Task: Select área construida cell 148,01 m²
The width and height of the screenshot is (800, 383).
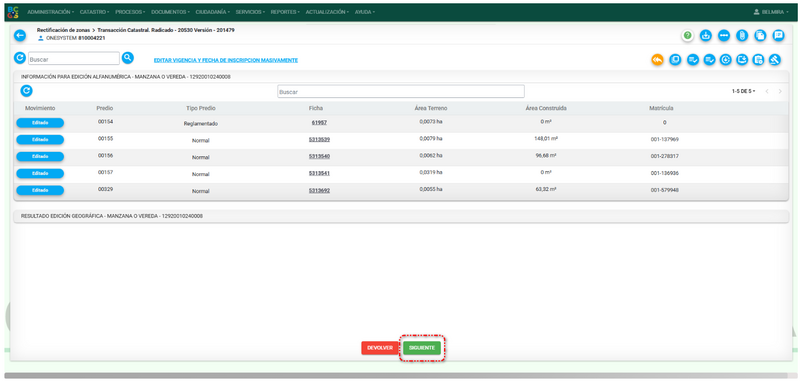Action: [x=545, y=138]
